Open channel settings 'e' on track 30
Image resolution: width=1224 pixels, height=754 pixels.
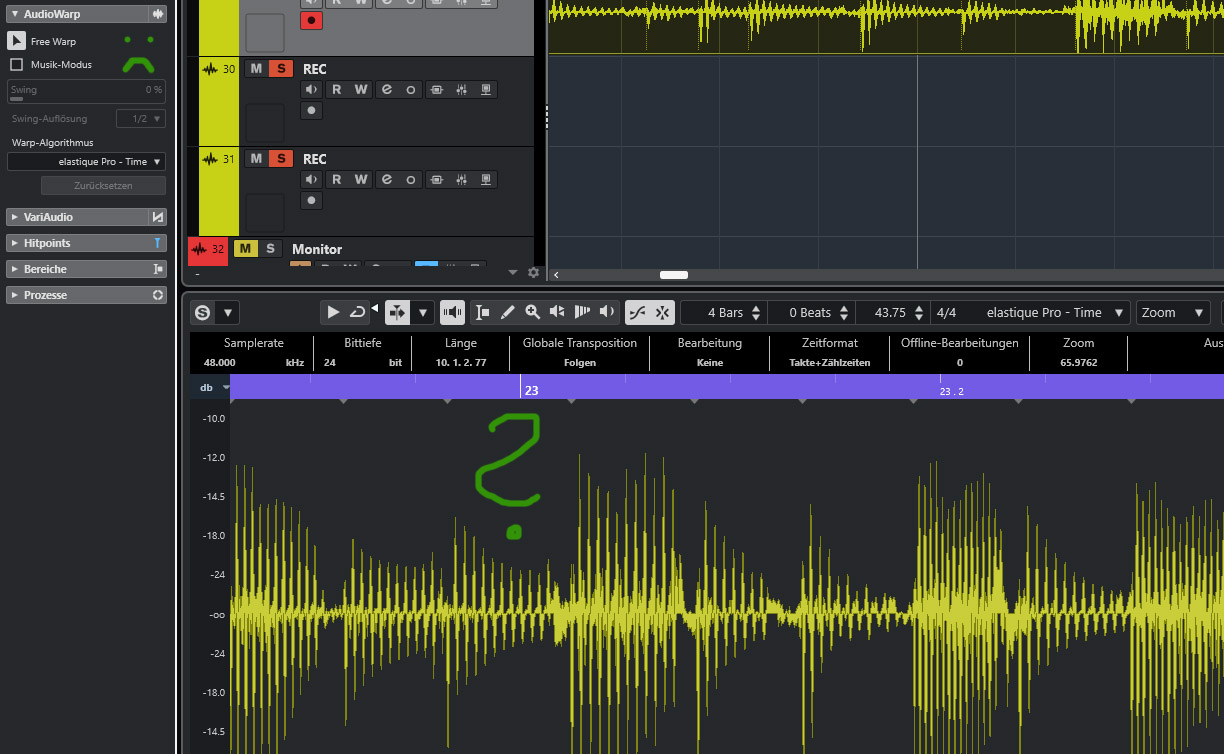[x=386, y=90]
